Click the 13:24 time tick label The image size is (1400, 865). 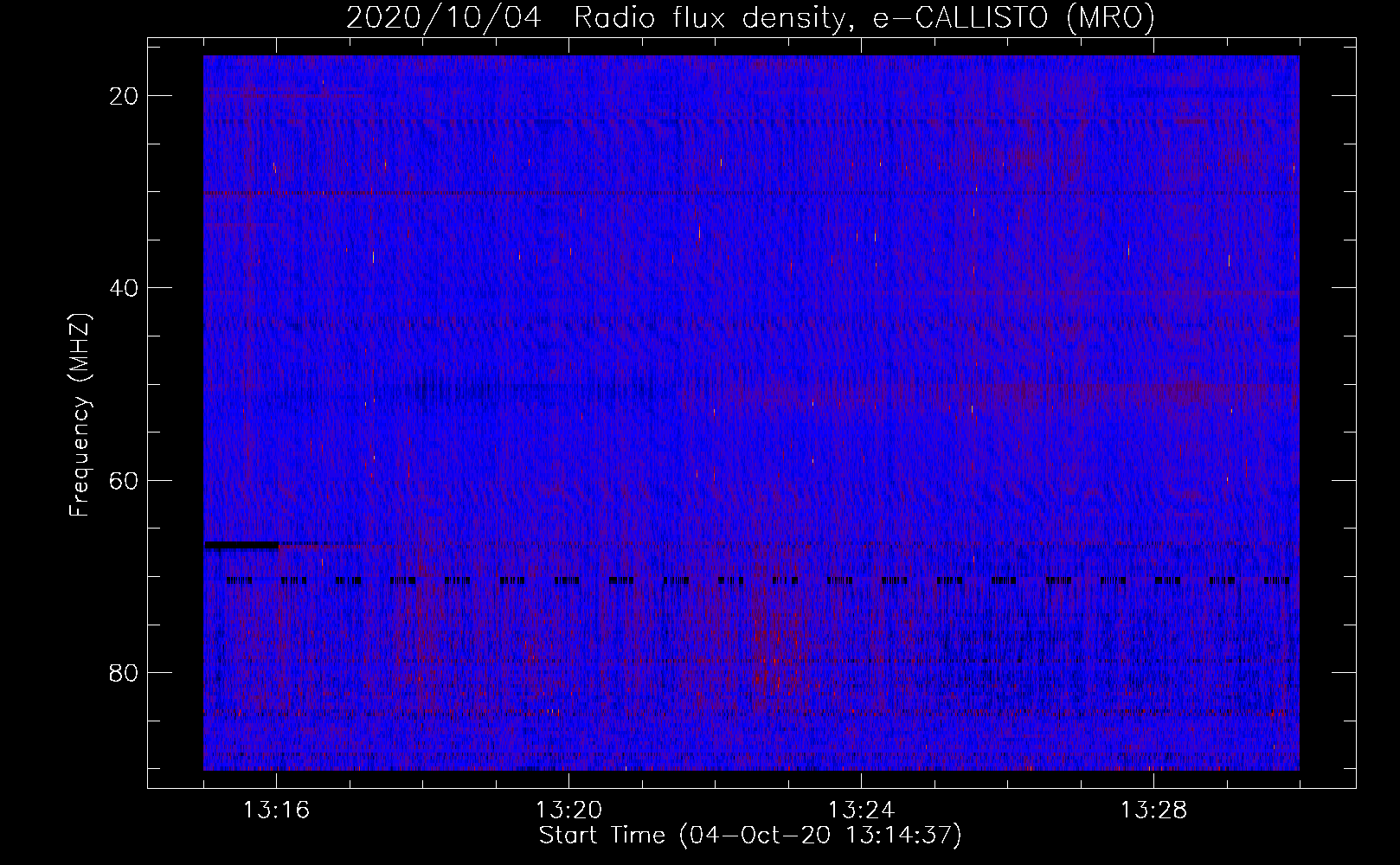pos(861,811)
